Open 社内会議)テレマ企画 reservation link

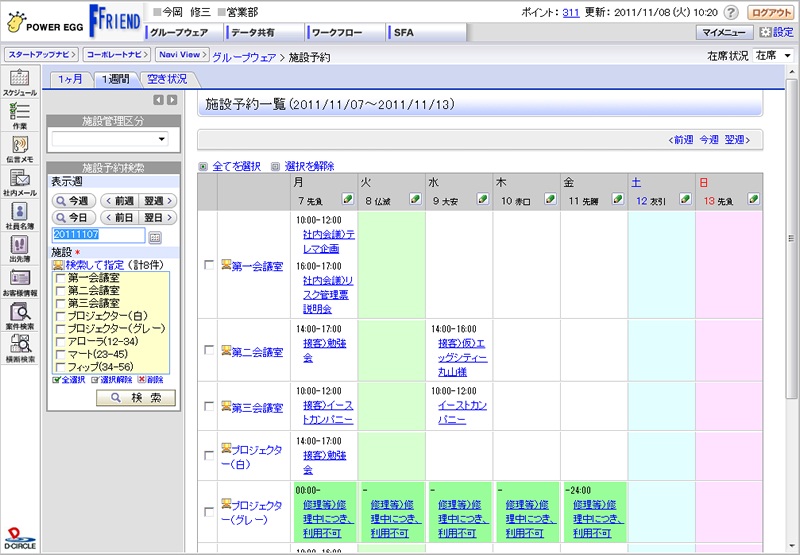(x=329, y=241)
